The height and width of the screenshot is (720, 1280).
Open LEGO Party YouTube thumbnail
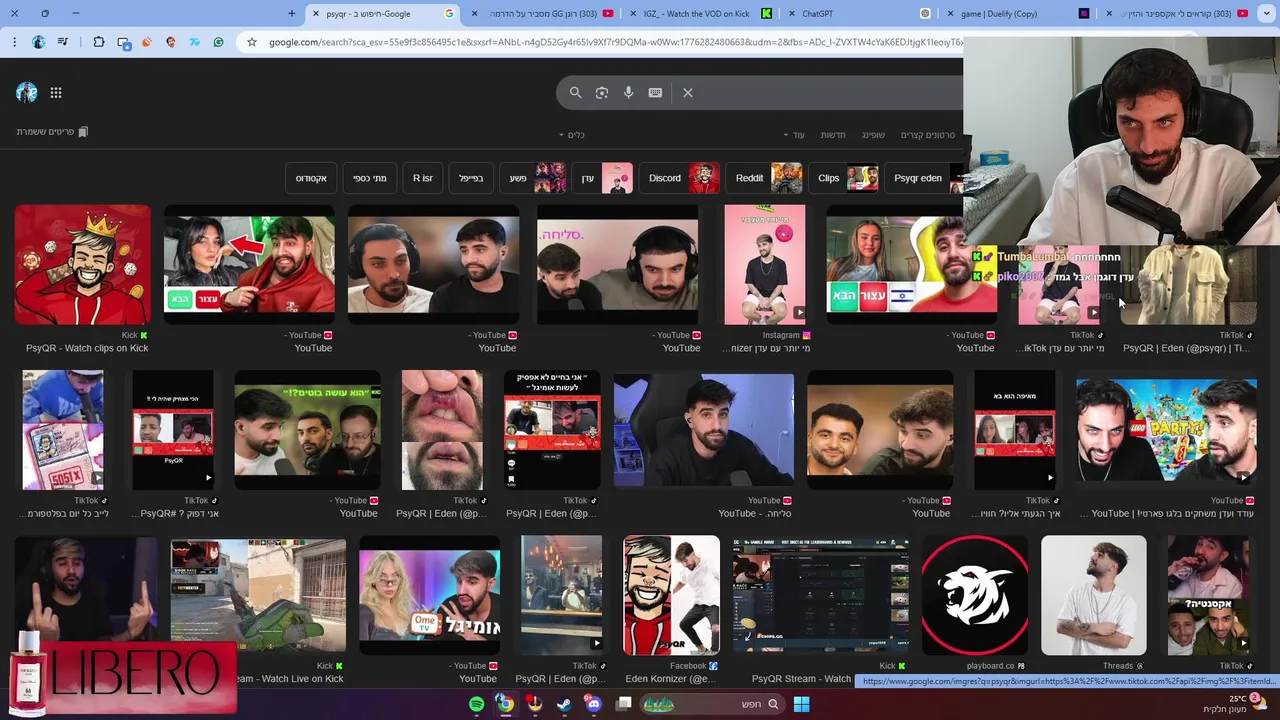click(x=1166, y=430)
